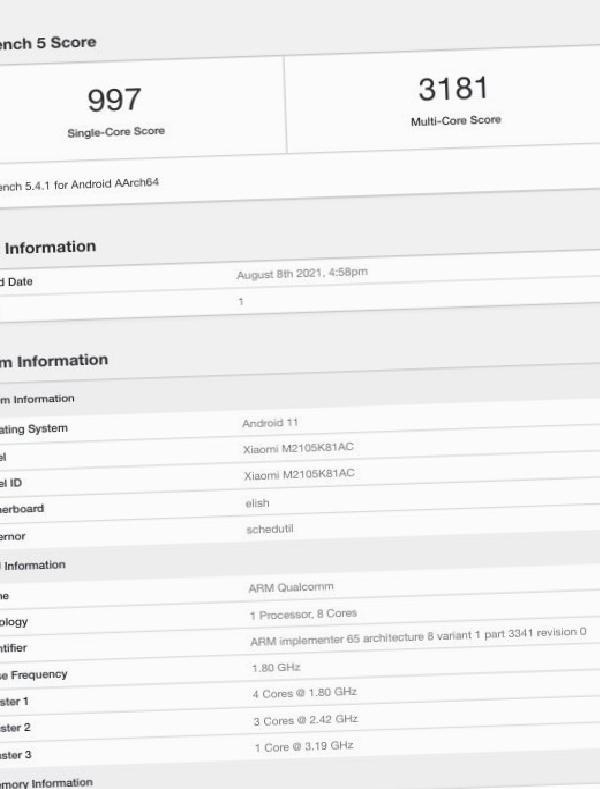
Task: Select the governor value schedutil
Action: 270,529
